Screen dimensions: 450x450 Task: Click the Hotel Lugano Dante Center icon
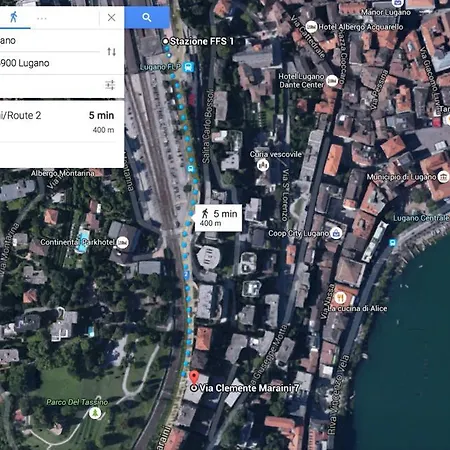(x=332, y=80)
